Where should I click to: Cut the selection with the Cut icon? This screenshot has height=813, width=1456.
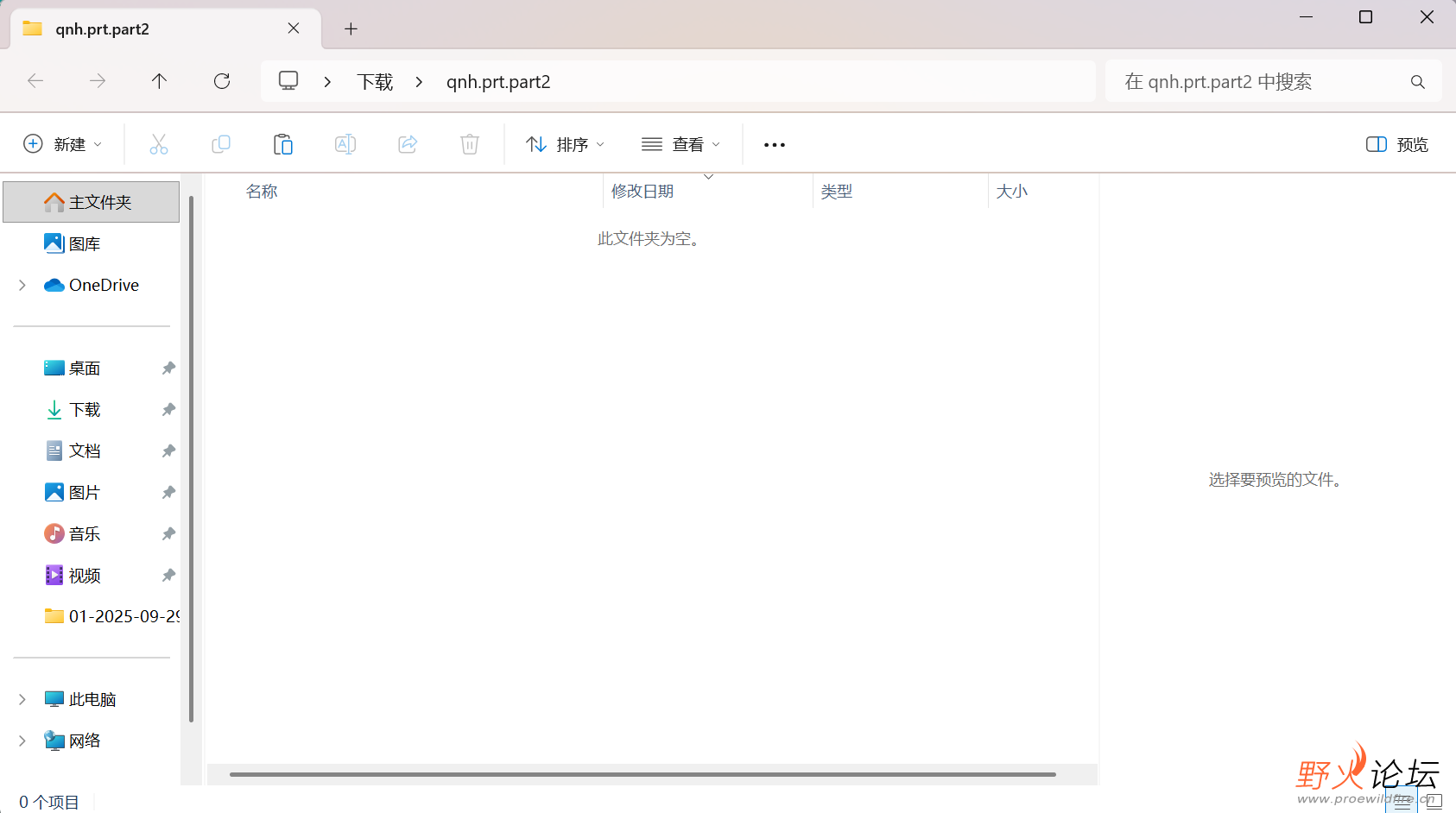click(159, 144)
